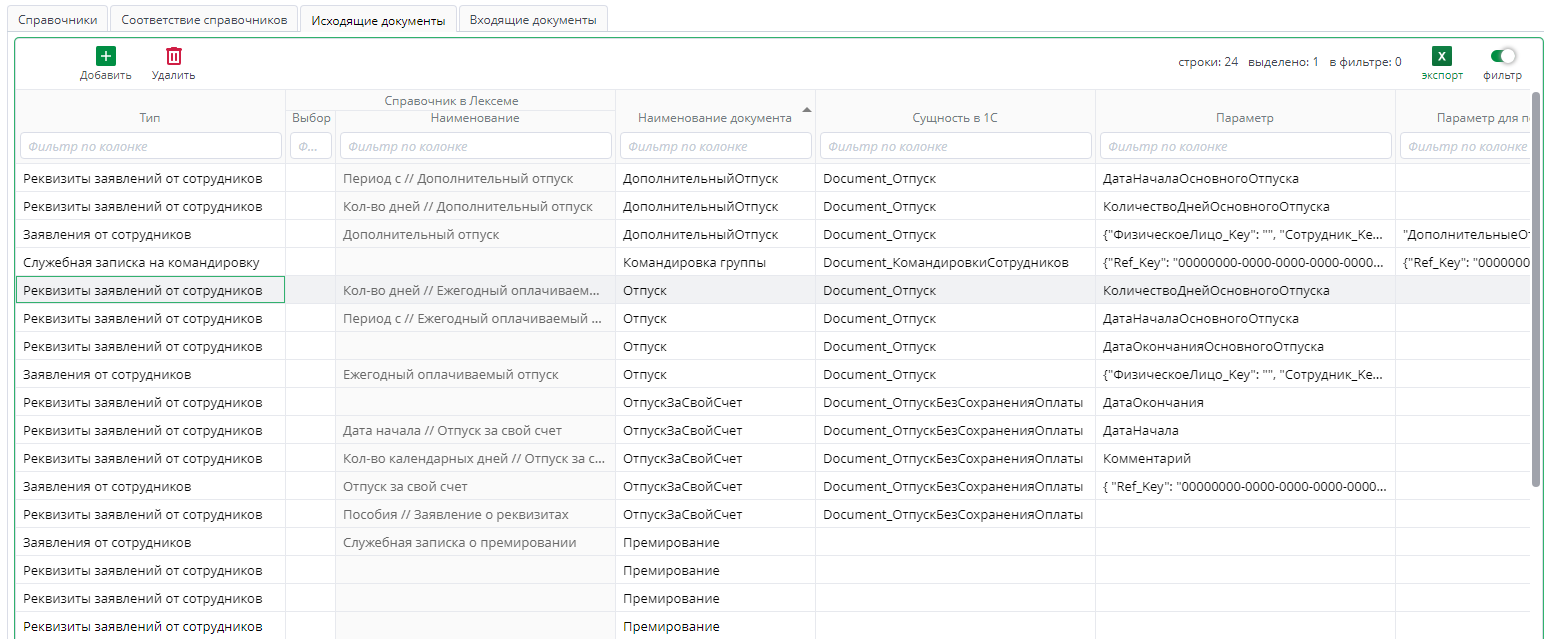Image resolution: width=1544 pixels, height=639 pixels.
Task: Select the Командировка группы row
Action: (x=694, y=263)
